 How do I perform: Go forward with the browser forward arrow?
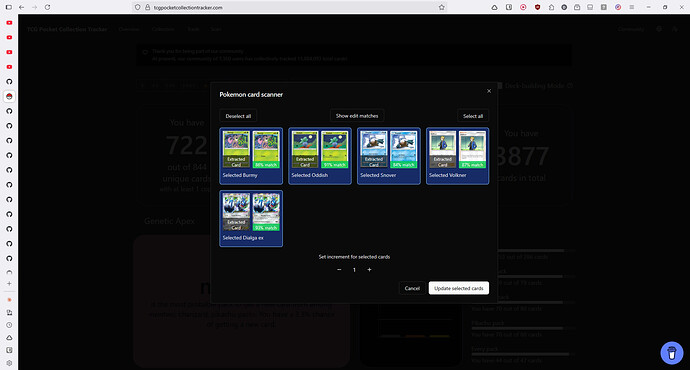pos(35,7)
